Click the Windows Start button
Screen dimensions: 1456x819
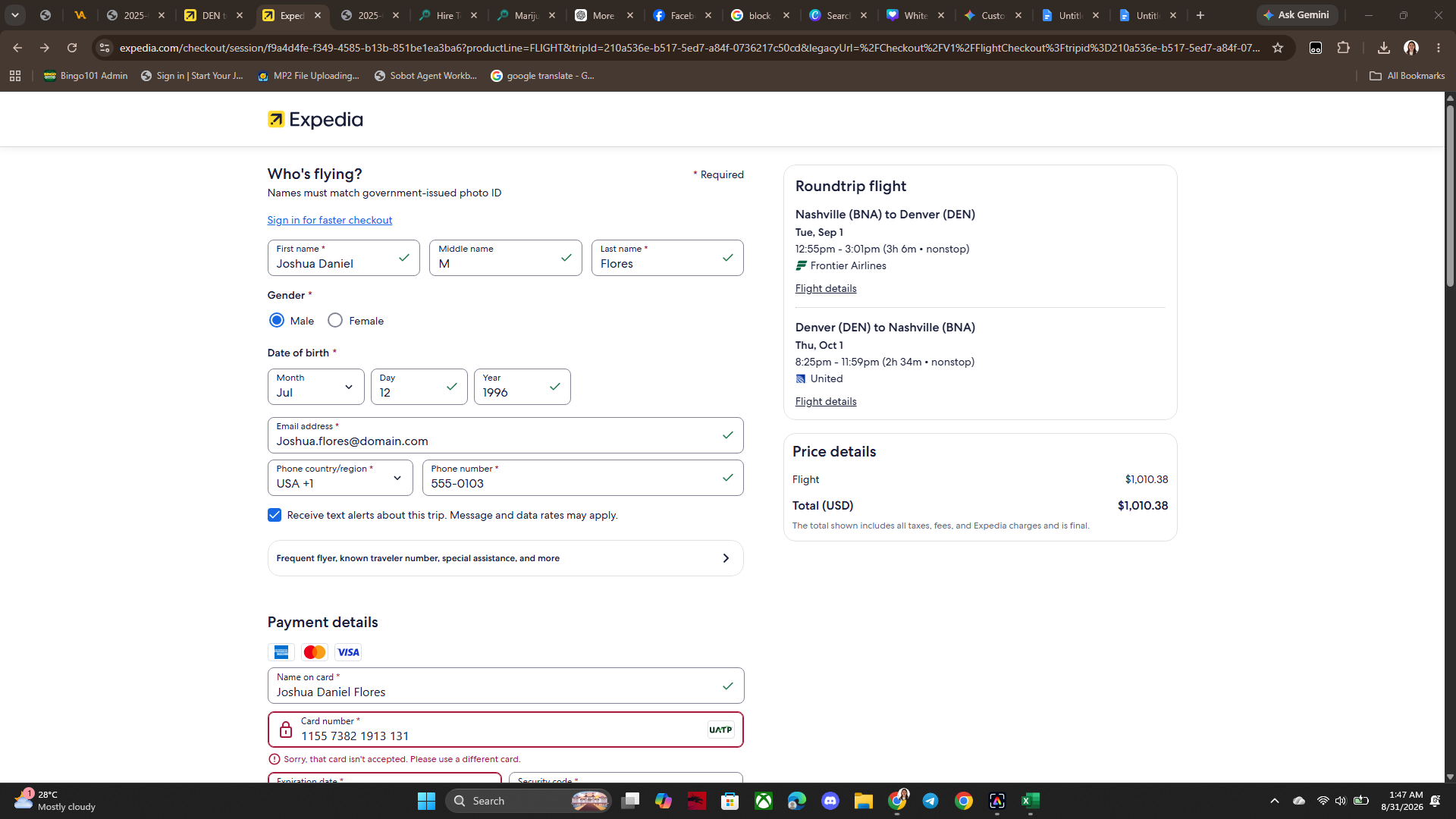pos(426,801)
